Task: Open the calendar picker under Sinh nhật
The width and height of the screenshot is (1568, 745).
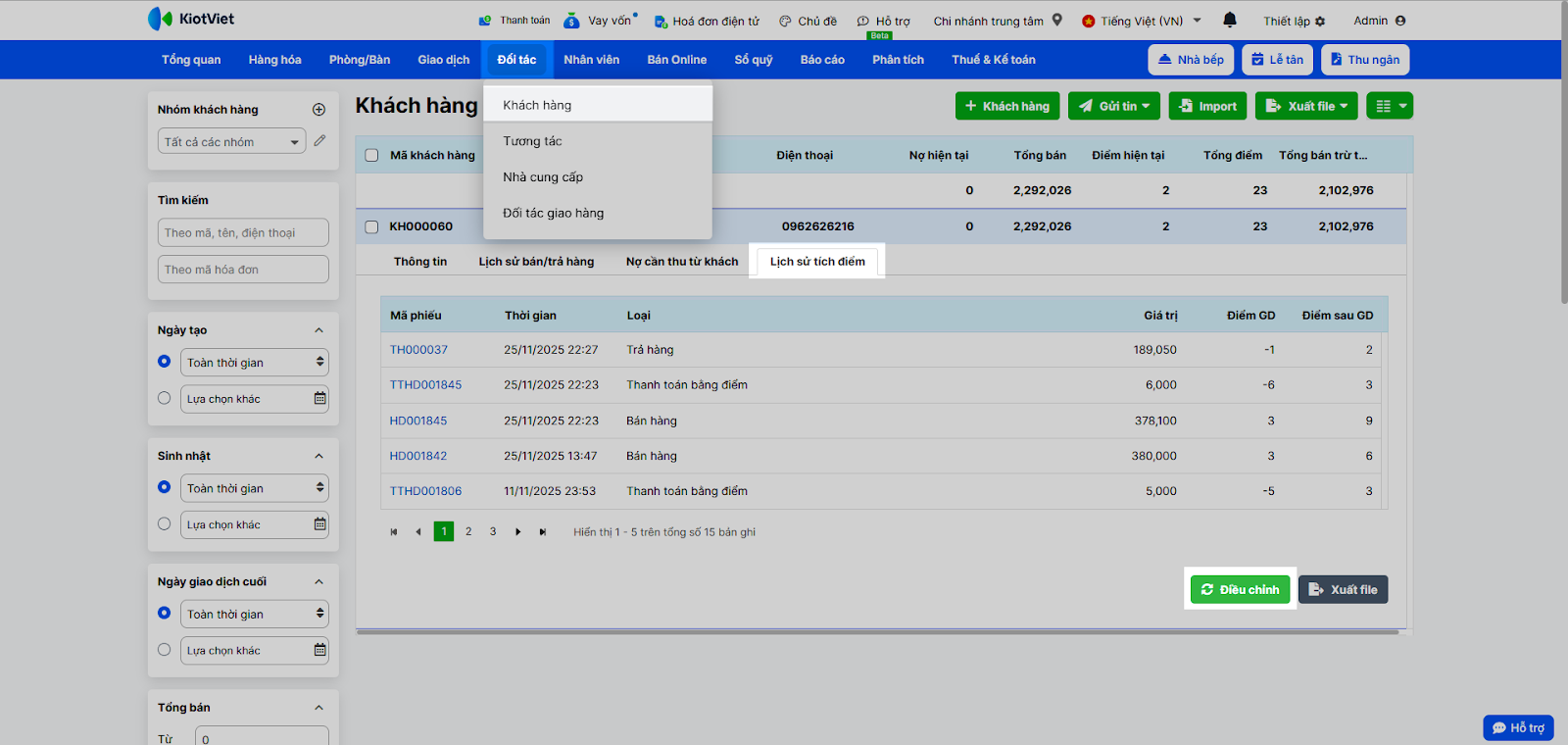Action: [x=319, y=524]
